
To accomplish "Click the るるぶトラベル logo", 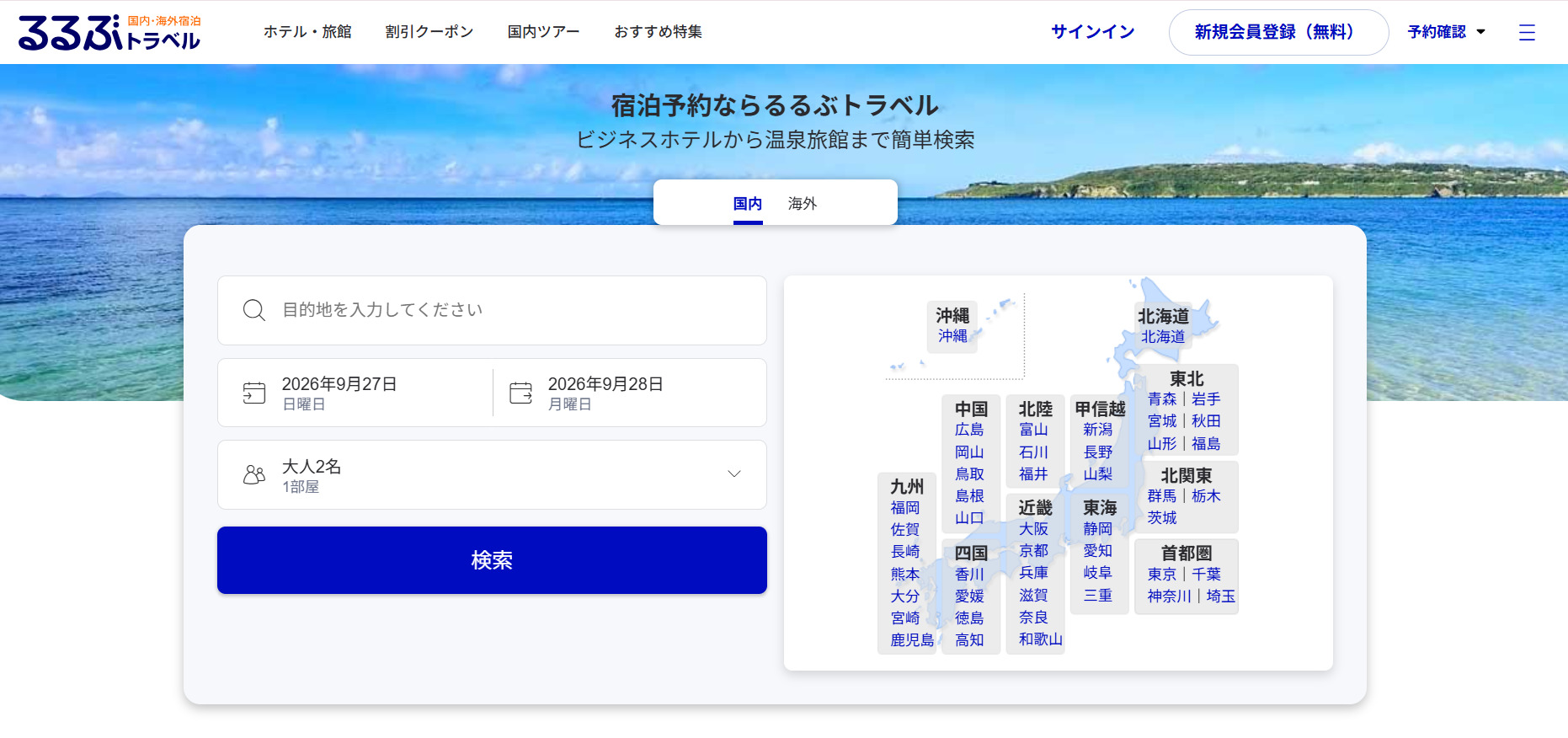I will 109,32.
